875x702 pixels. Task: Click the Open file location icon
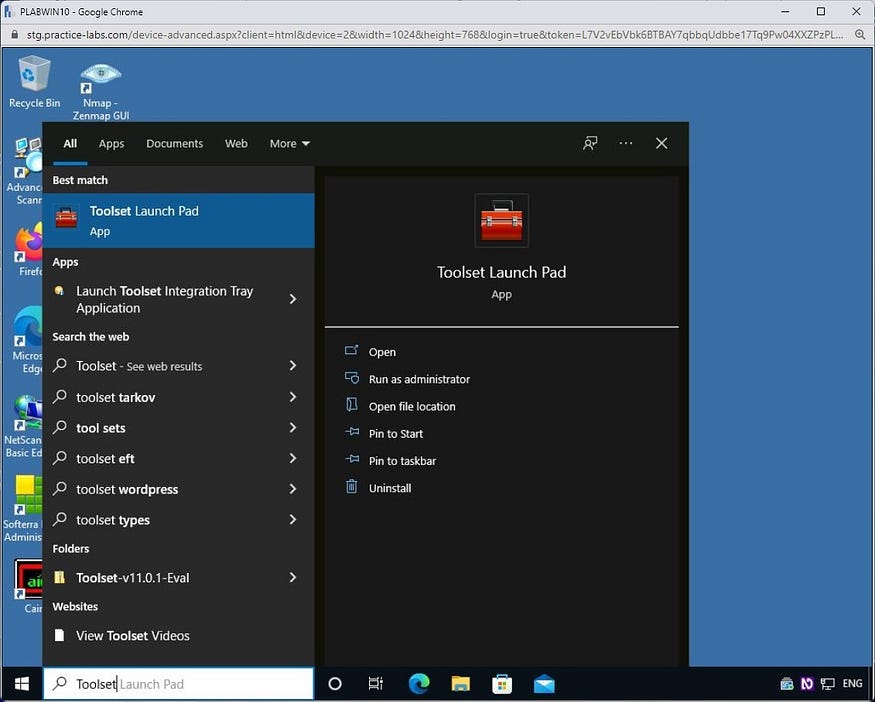coord(352,405)
